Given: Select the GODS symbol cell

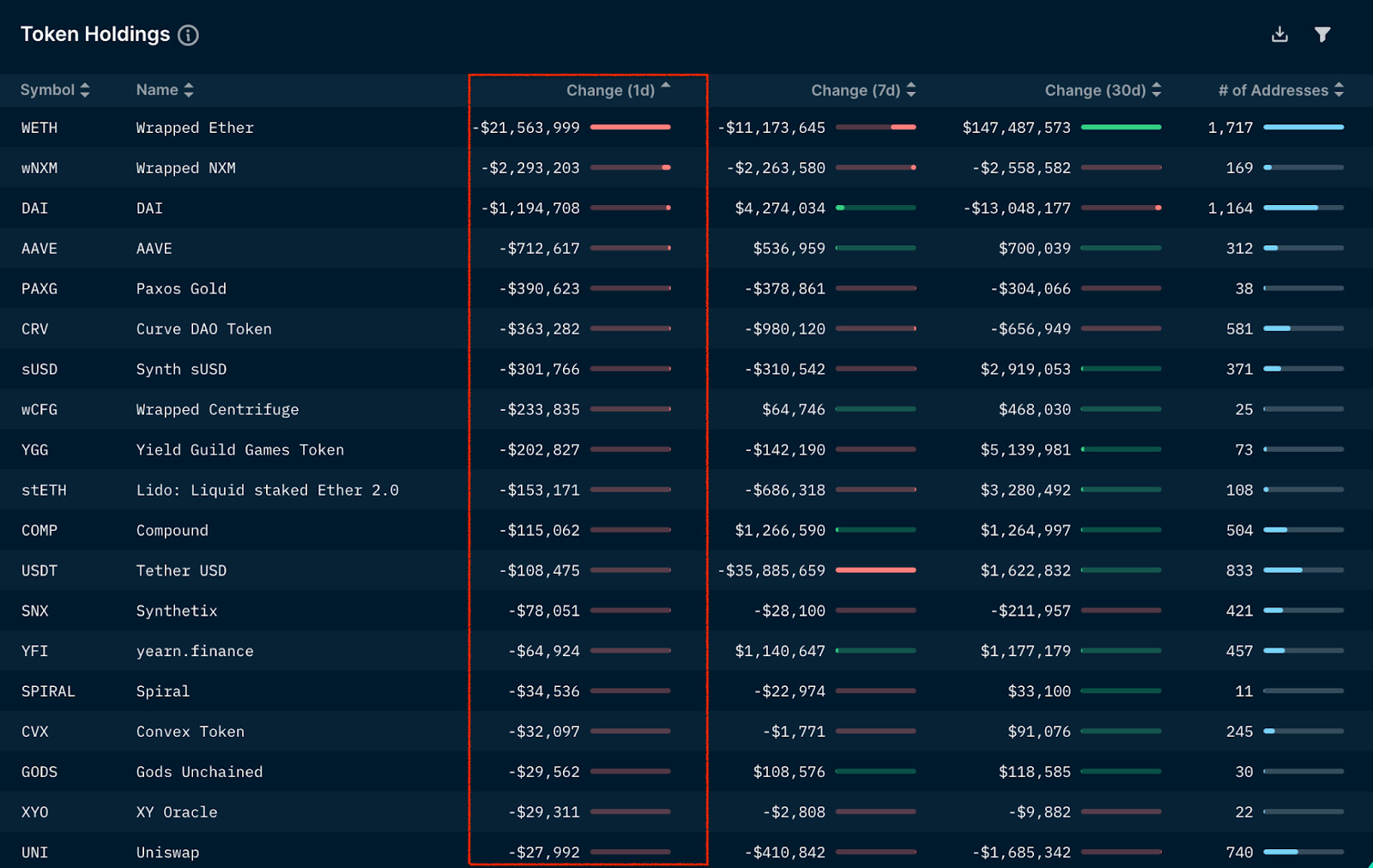Looking at the screenshot, I should click(x=39, y=772).
